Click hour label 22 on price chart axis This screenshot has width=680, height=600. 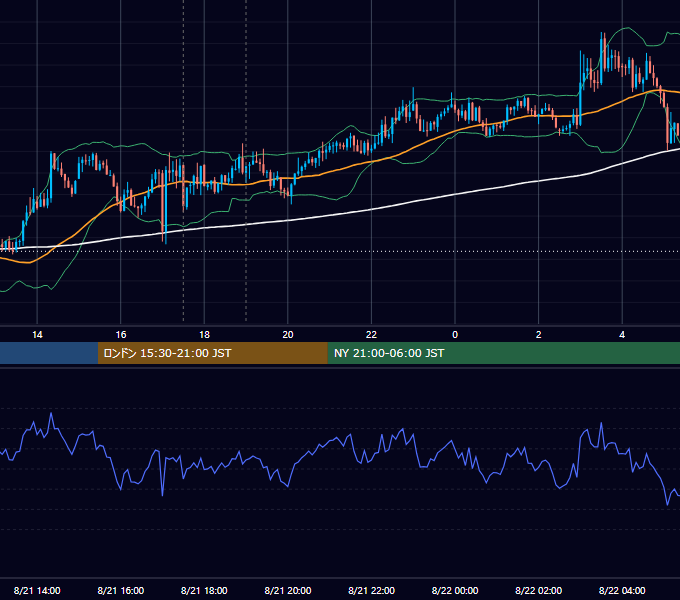(x=372, y=335)
